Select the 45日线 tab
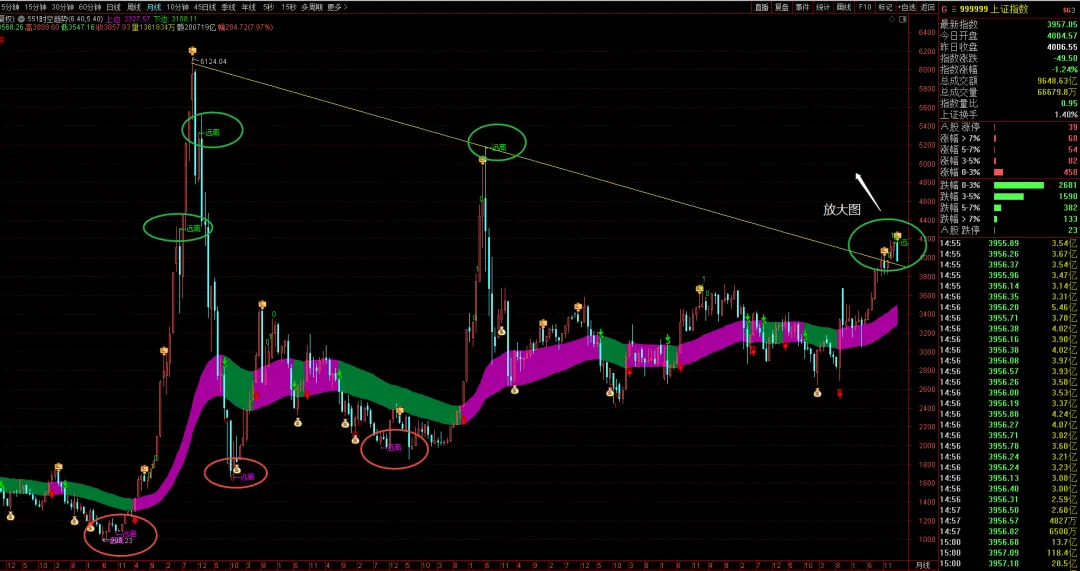 [x=205, y=7]
